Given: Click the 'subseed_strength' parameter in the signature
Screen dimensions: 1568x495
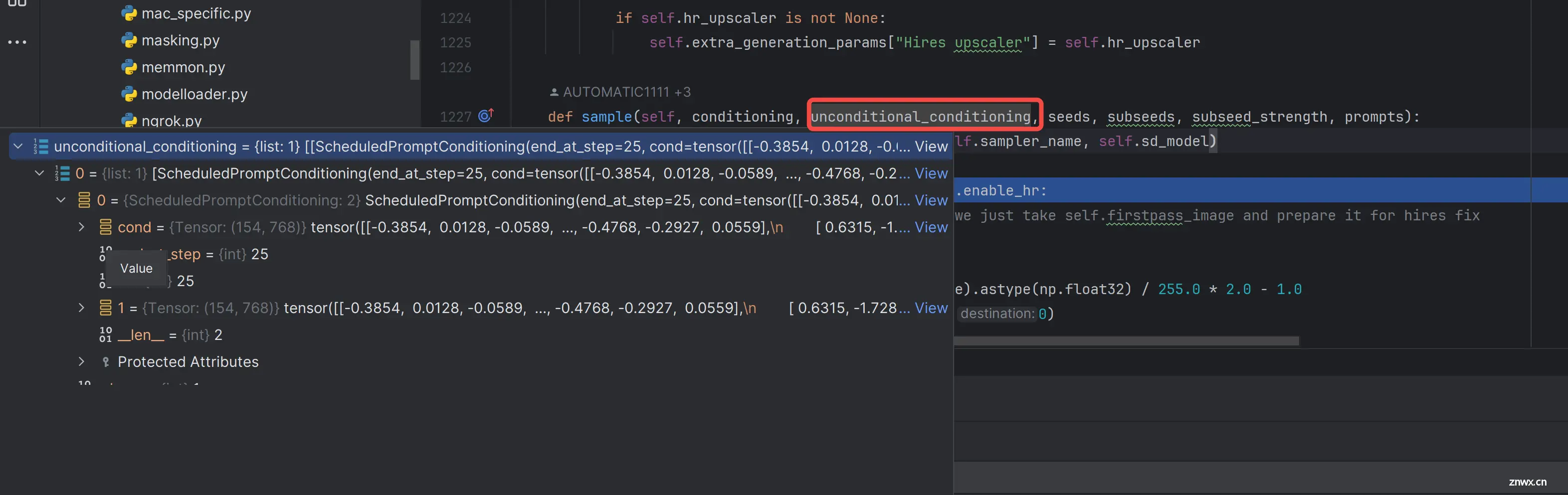Looking at the screenshot, I should coord(1259,117).
